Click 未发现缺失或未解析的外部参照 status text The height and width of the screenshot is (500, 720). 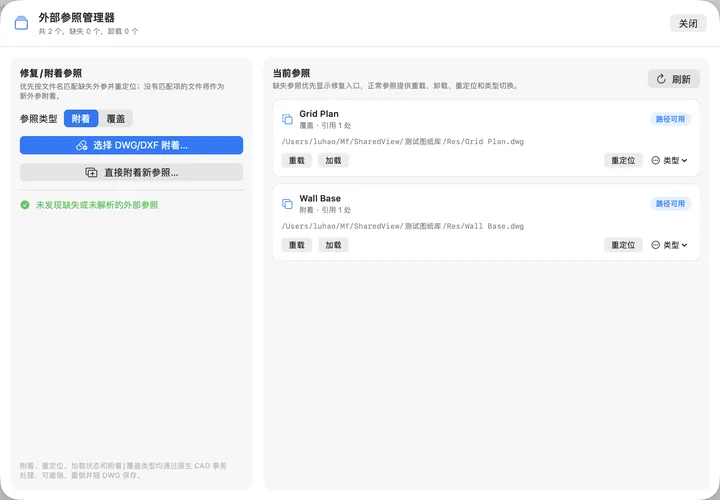[x=97, y=205]
